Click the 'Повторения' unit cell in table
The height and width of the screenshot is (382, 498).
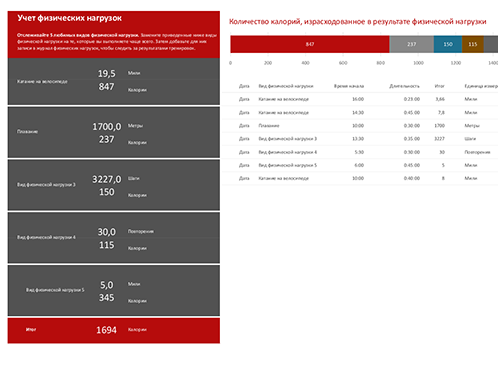pyautogui.click(x=477, y=152)
